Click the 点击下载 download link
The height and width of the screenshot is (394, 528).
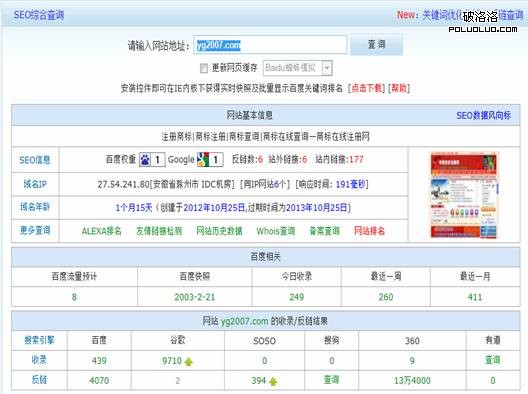pos(366,88)
